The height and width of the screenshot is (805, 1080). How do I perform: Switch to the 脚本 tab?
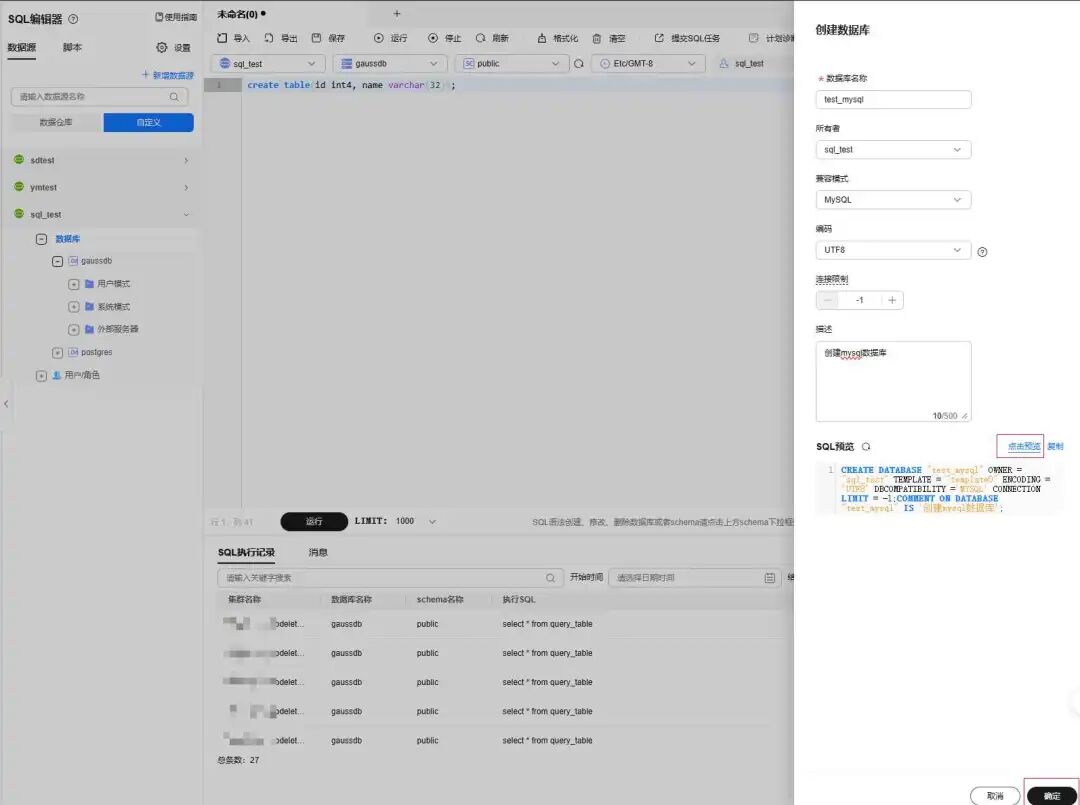point(72,48)
